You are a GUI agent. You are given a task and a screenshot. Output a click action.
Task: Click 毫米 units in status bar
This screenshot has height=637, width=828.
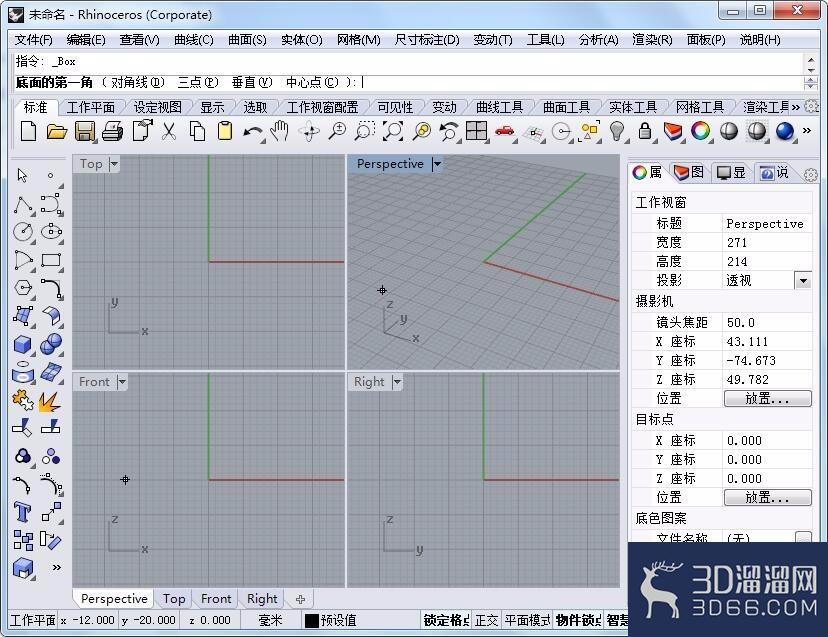(x=270, y=620)
